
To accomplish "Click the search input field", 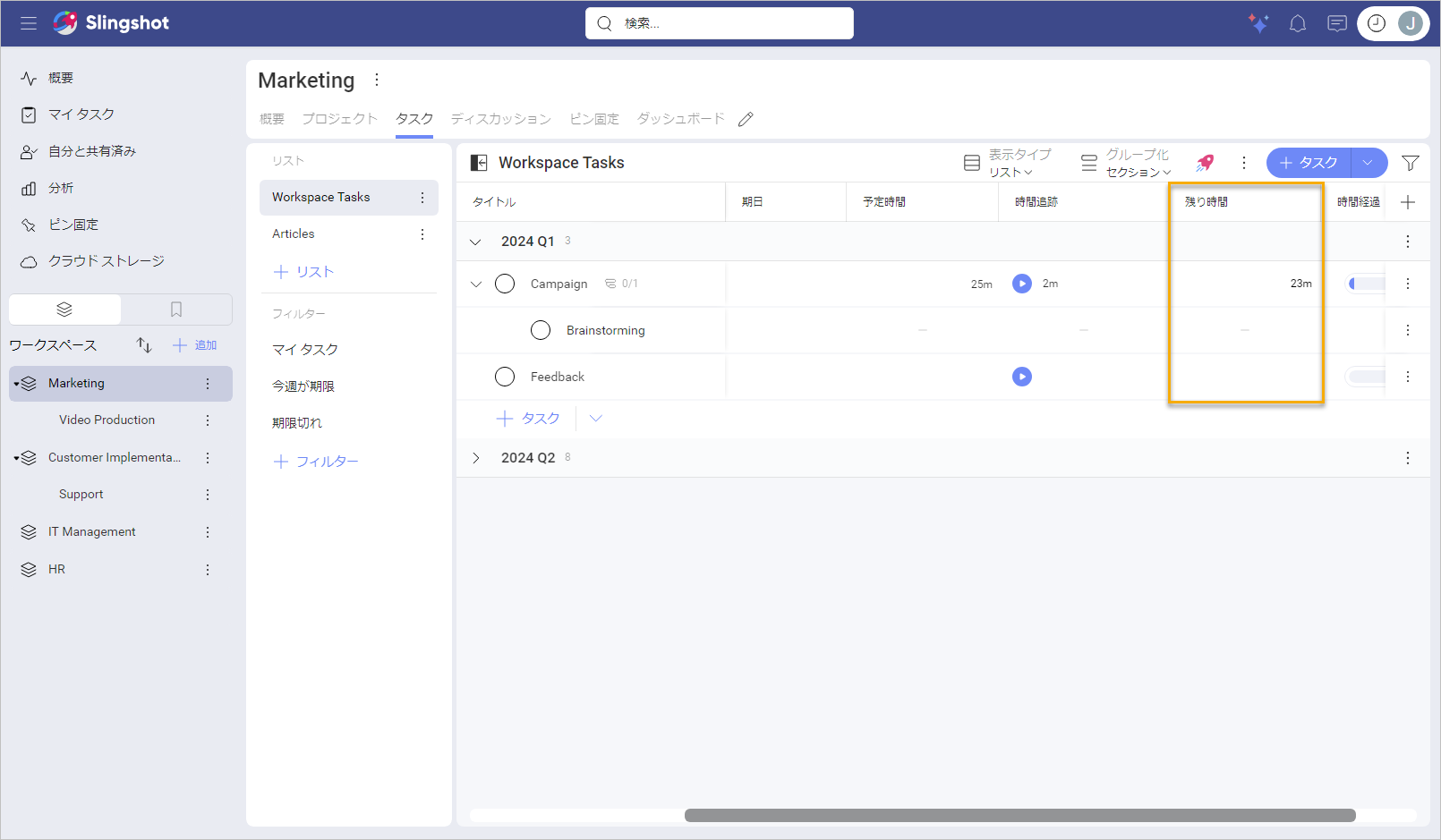I will [720, 23].
